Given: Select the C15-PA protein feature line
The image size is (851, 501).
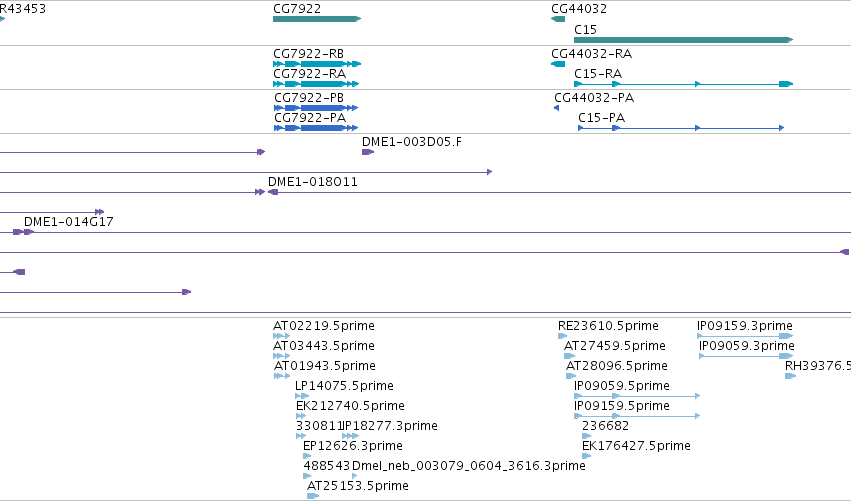Looking at the screenshot, I should click(x=681, y=128).
